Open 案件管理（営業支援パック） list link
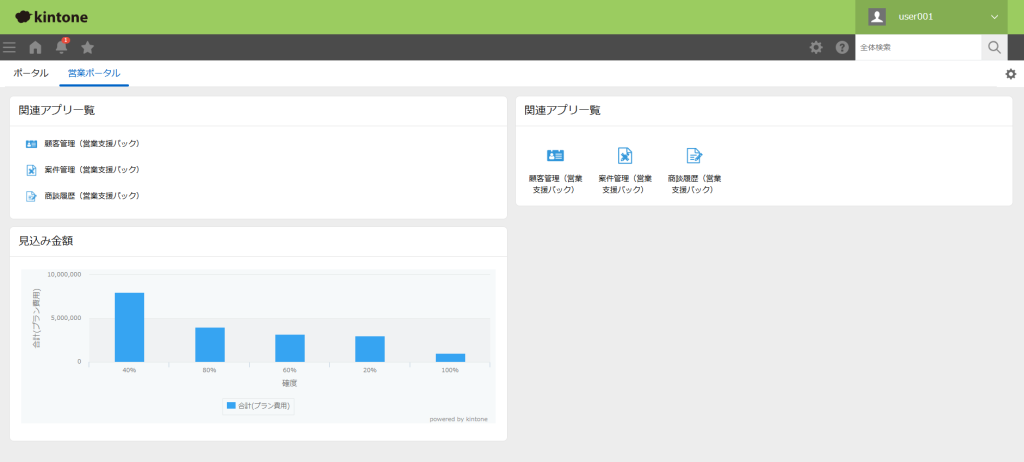This screenshot has height=462, width=1024. tap(91, 170)
